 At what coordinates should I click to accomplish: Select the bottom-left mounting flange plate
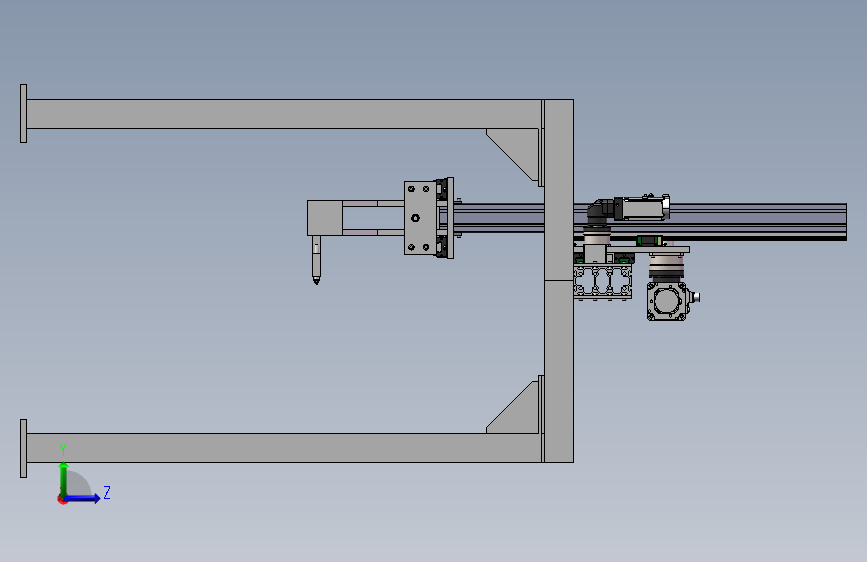tap(23, 448)
